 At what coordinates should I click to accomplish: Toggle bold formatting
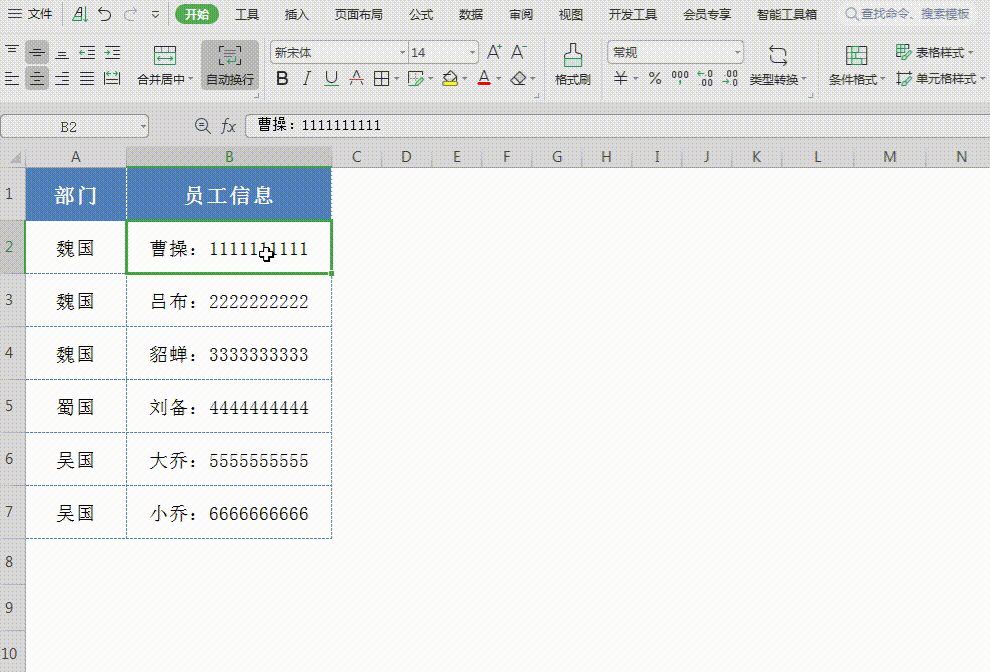282,78
